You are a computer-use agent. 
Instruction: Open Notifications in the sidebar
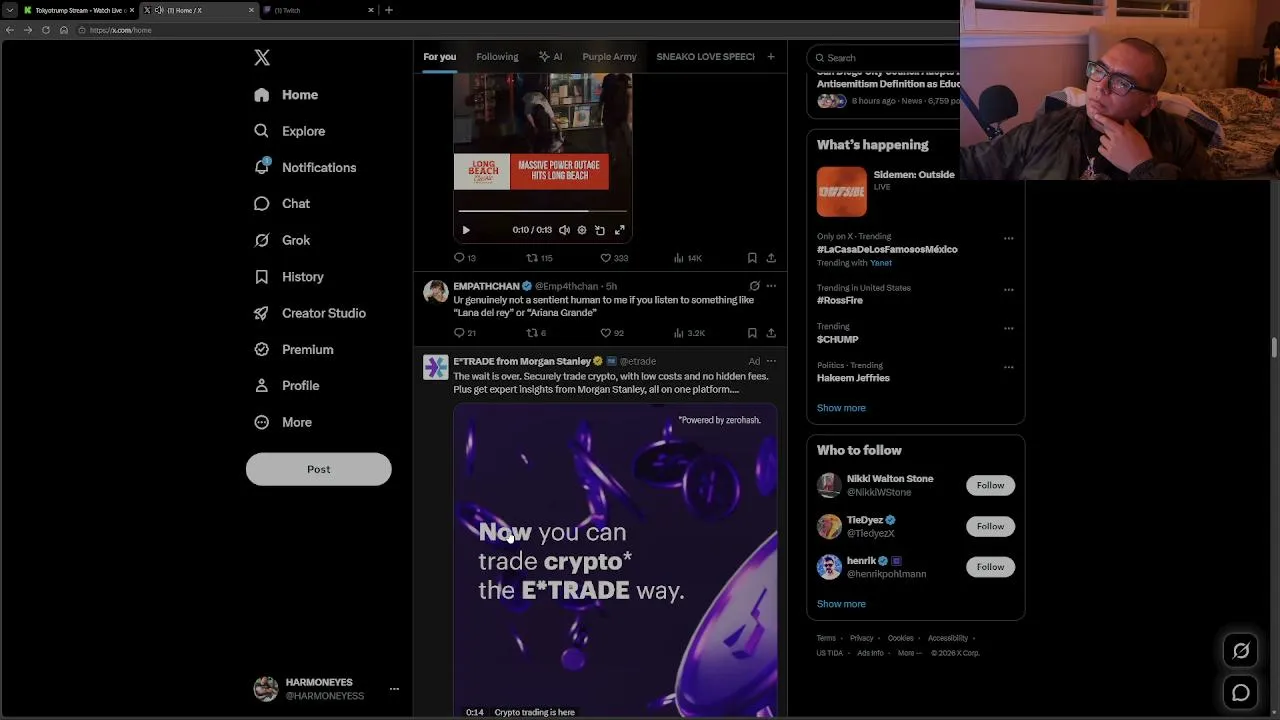[305, 167]
